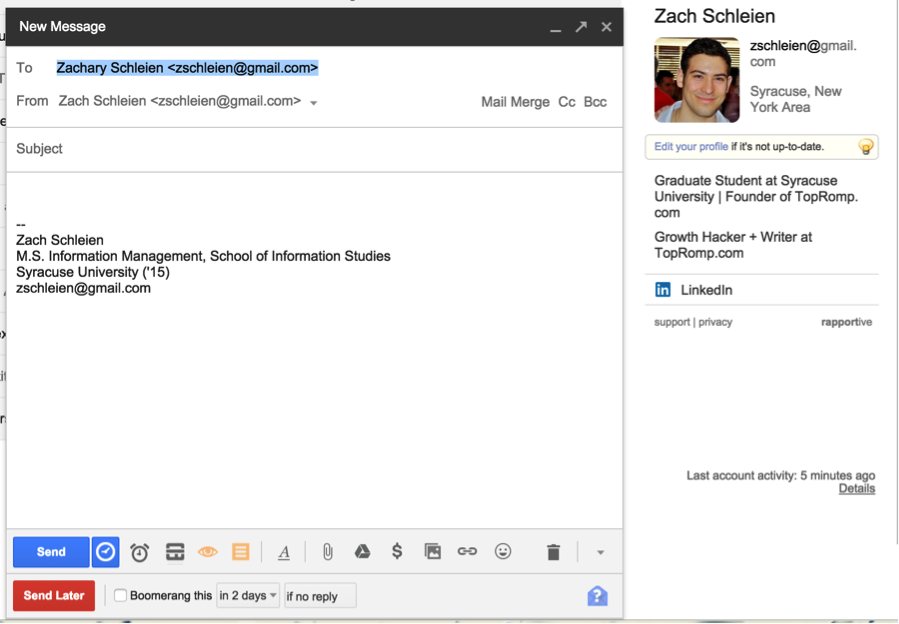Viewport: 899px width, 624px height.
Task: Click the rapportive brand label
Action: 846,322
